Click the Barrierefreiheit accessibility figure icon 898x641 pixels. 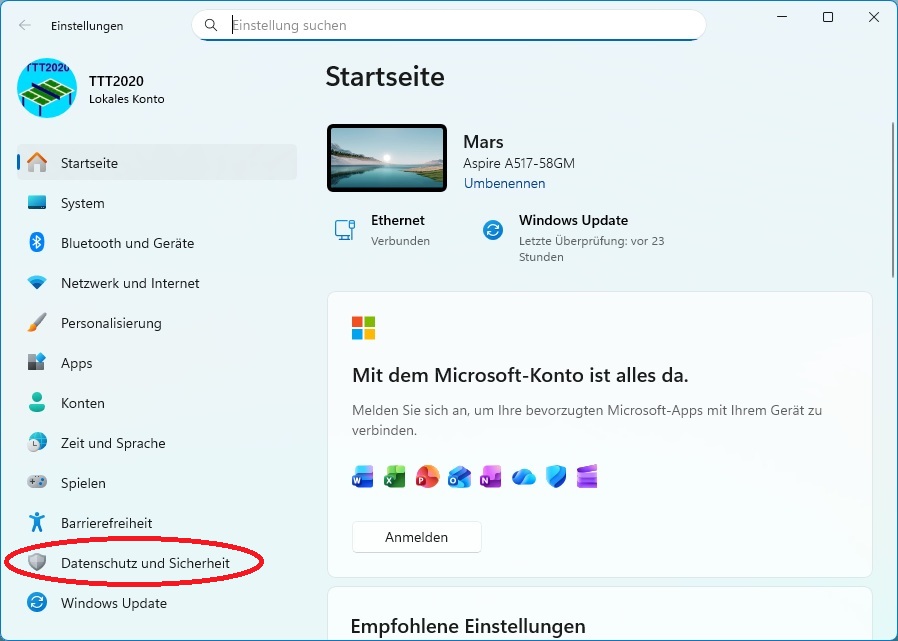[37, 522]
